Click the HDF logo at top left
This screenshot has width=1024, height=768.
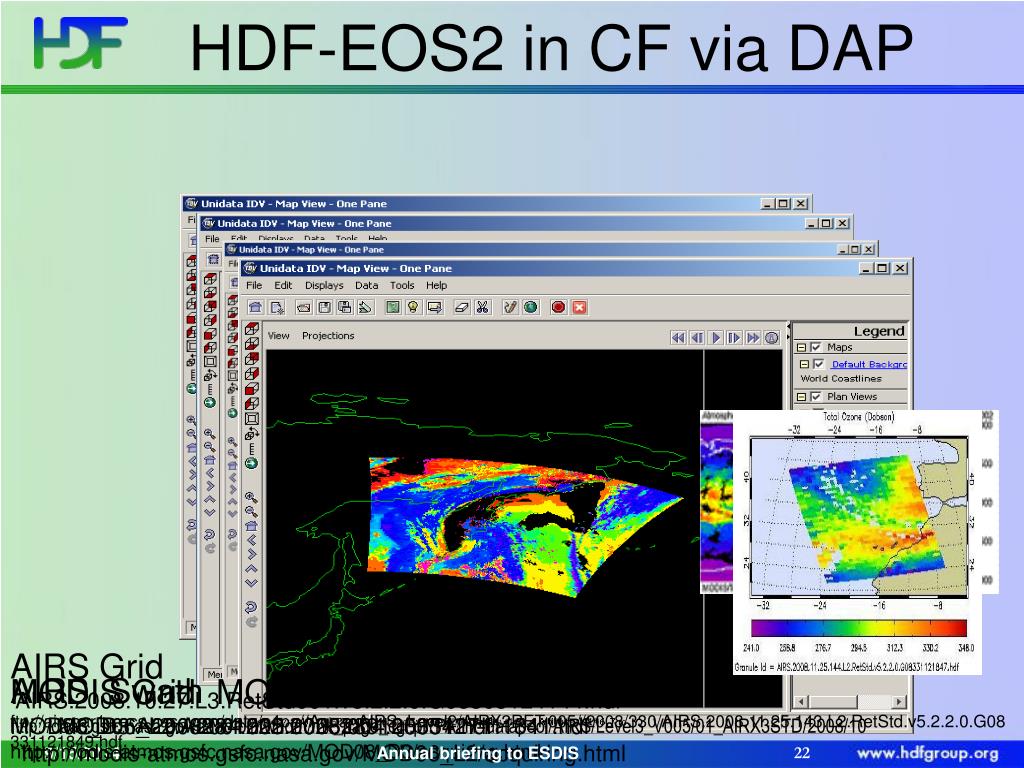click(x=81, y=42)
